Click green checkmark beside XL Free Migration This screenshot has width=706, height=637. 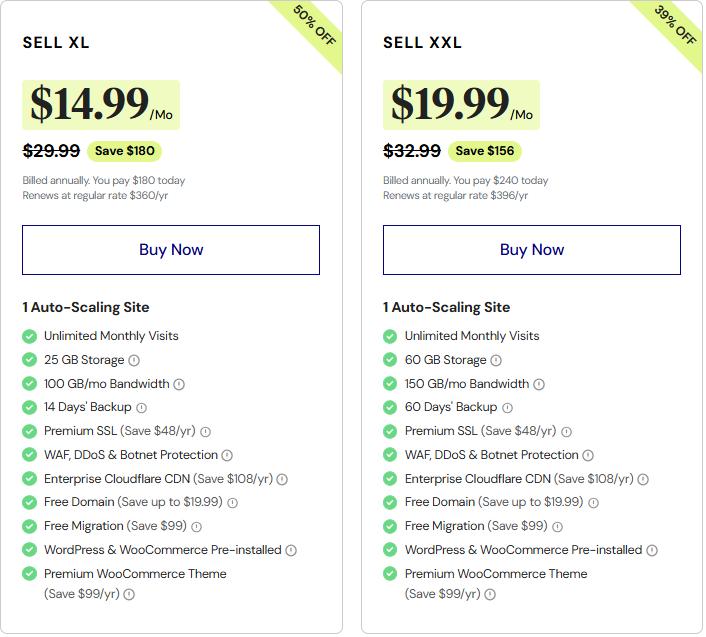click(30, 526)
